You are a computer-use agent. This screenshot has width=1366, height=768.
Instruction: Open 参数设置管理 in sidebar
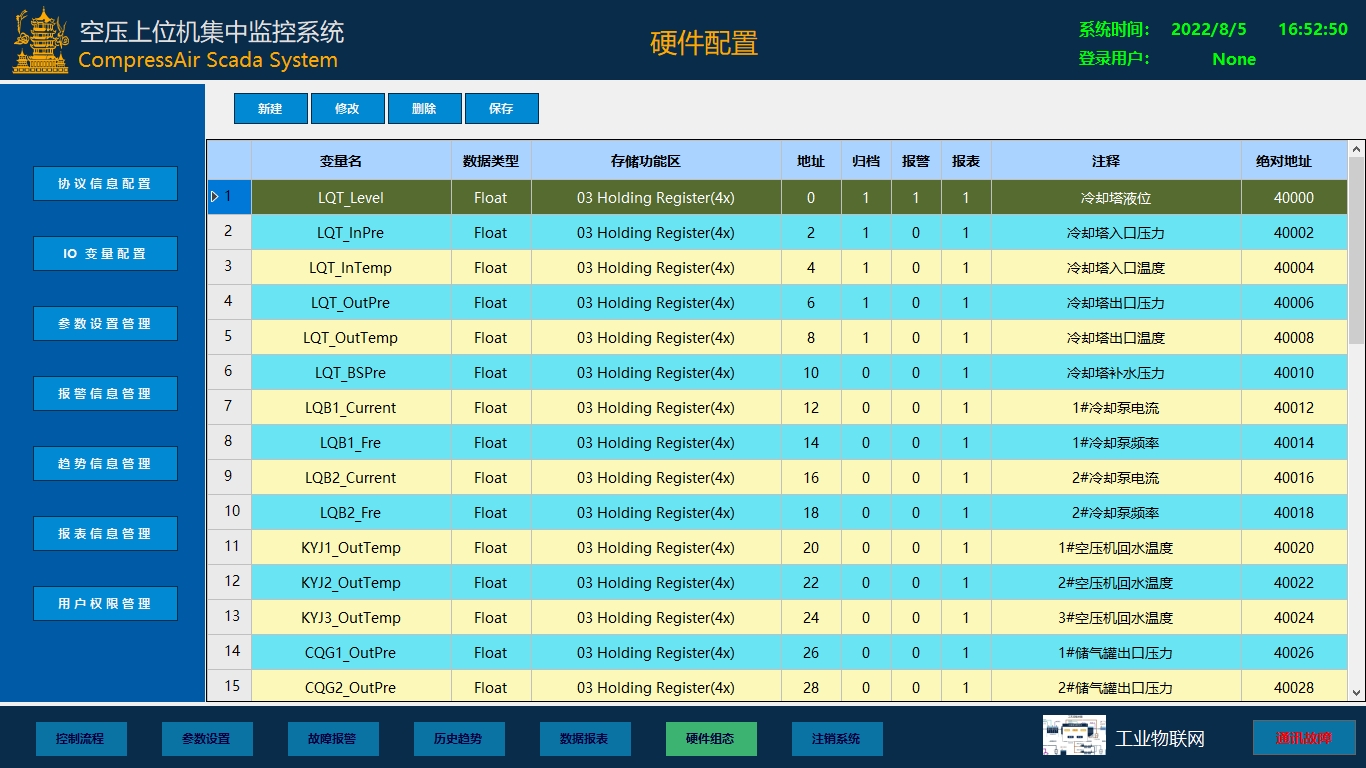105,324
